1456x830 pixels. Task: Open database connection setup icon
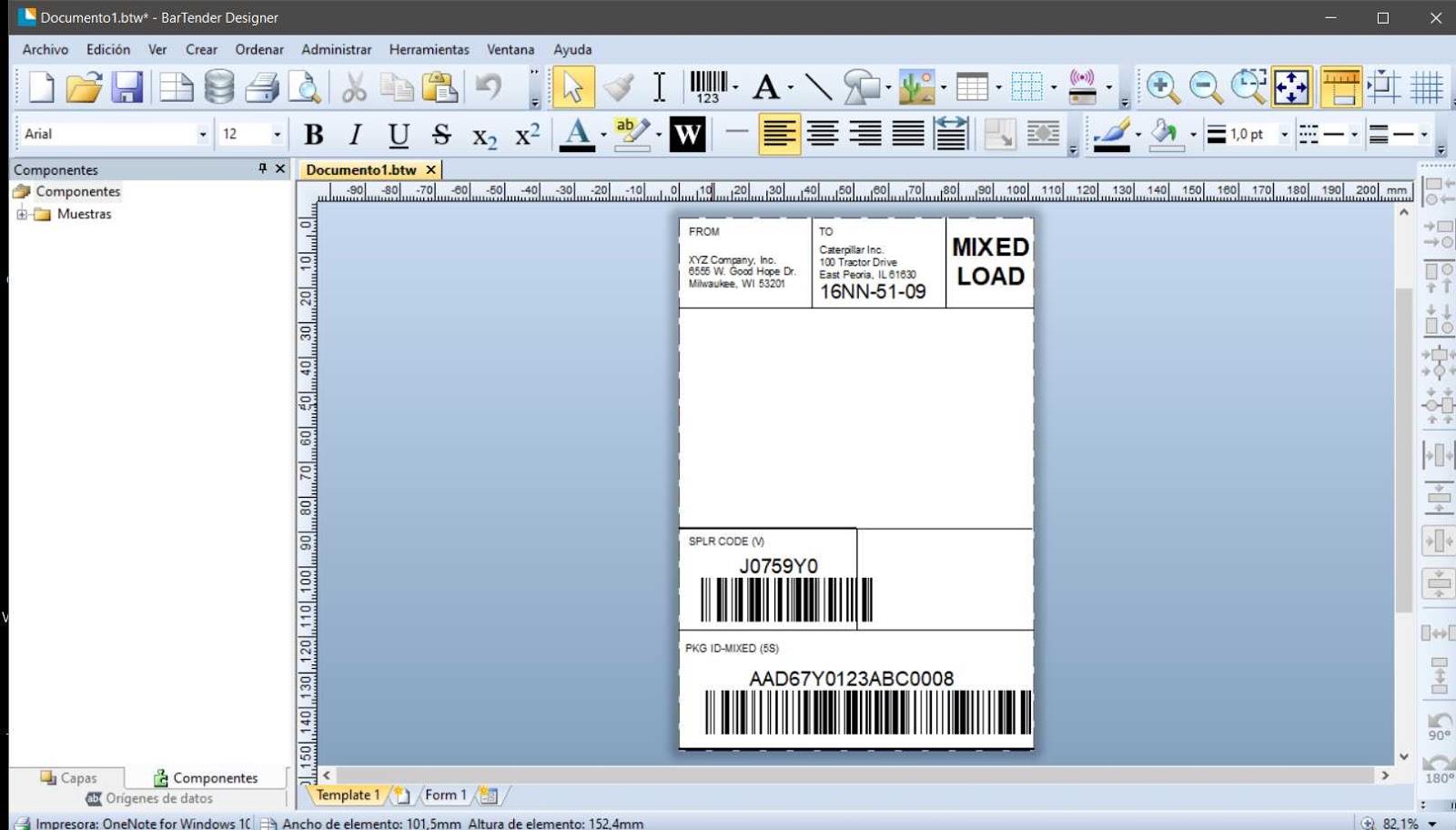[218, 87]
